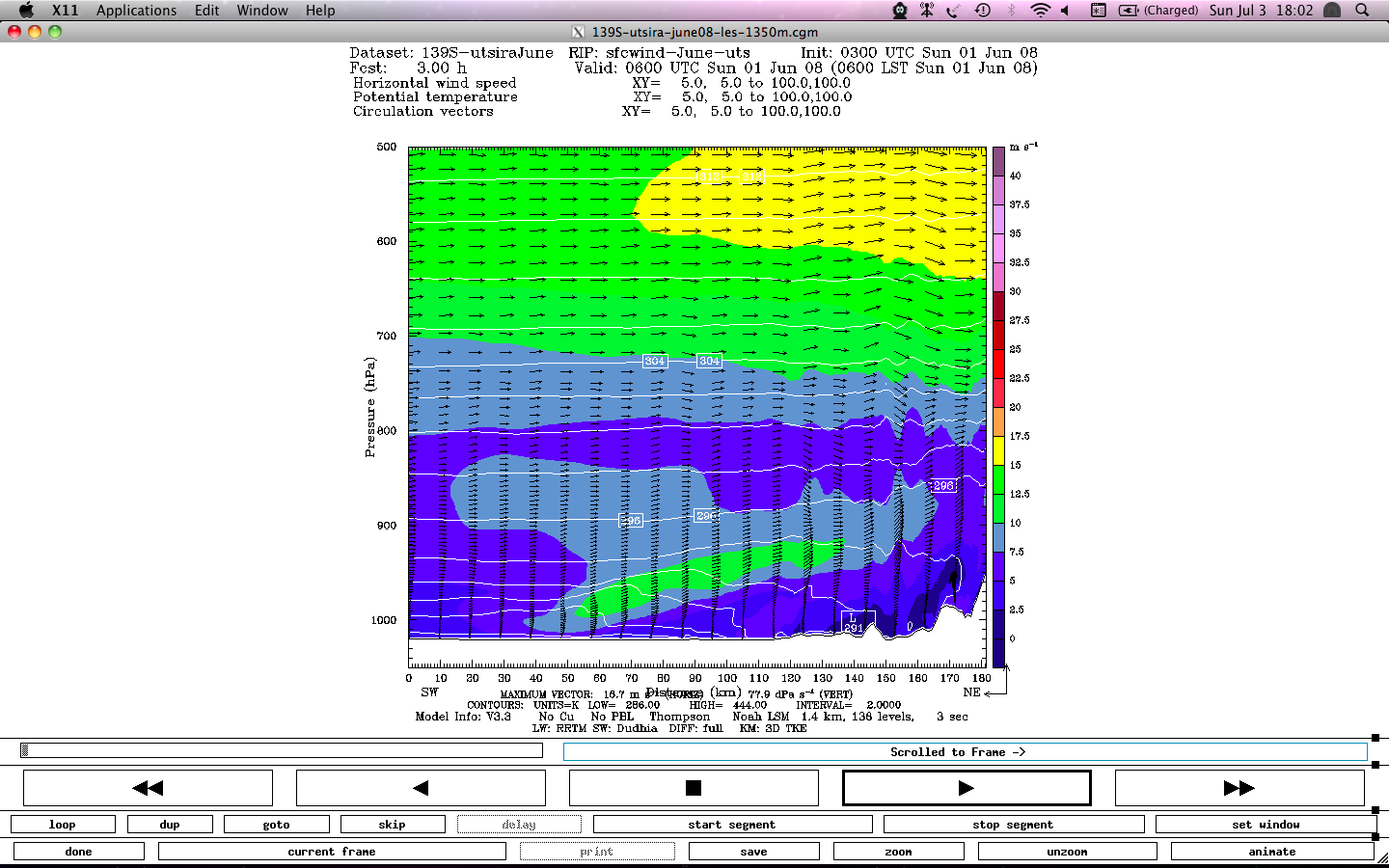Screen dimensions: 1389x868
Task: Click the frame position slider bar
Action: click(281, 750)
